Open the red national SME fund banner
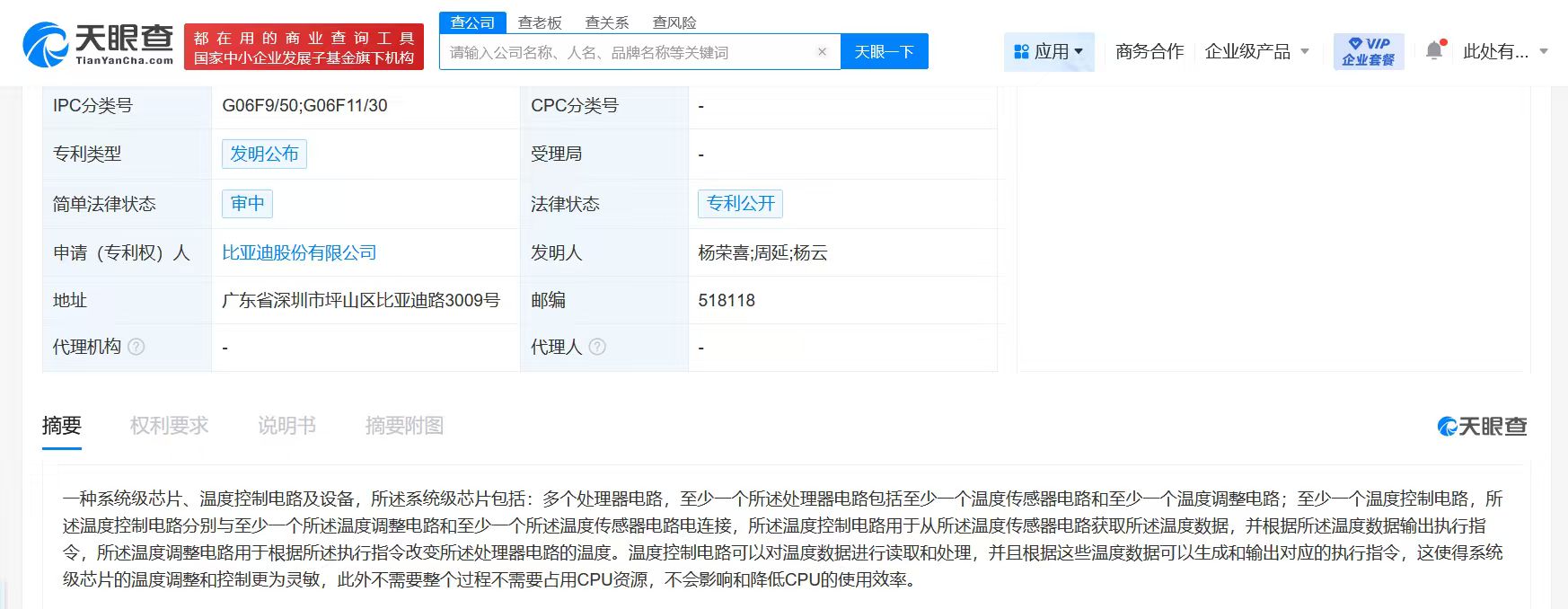 click(304, 48)
